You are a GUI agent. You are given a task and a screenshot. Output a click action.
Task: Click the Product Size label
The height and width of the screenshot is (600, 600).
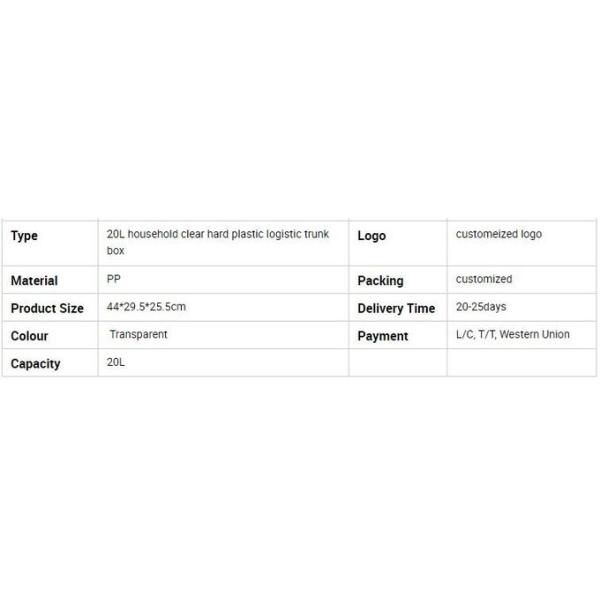47,309
